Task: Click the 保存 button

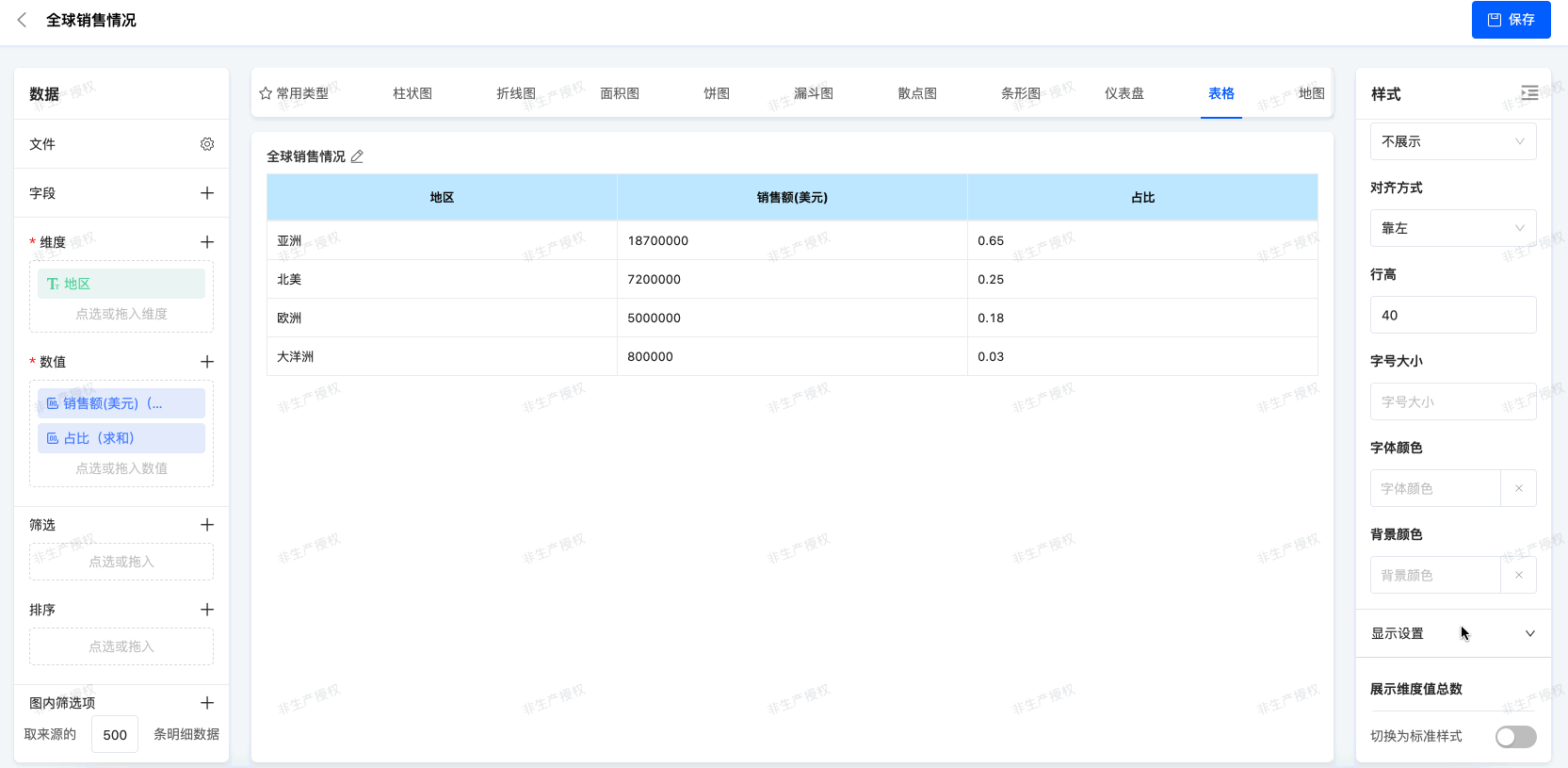Action: pos(1511,20)
